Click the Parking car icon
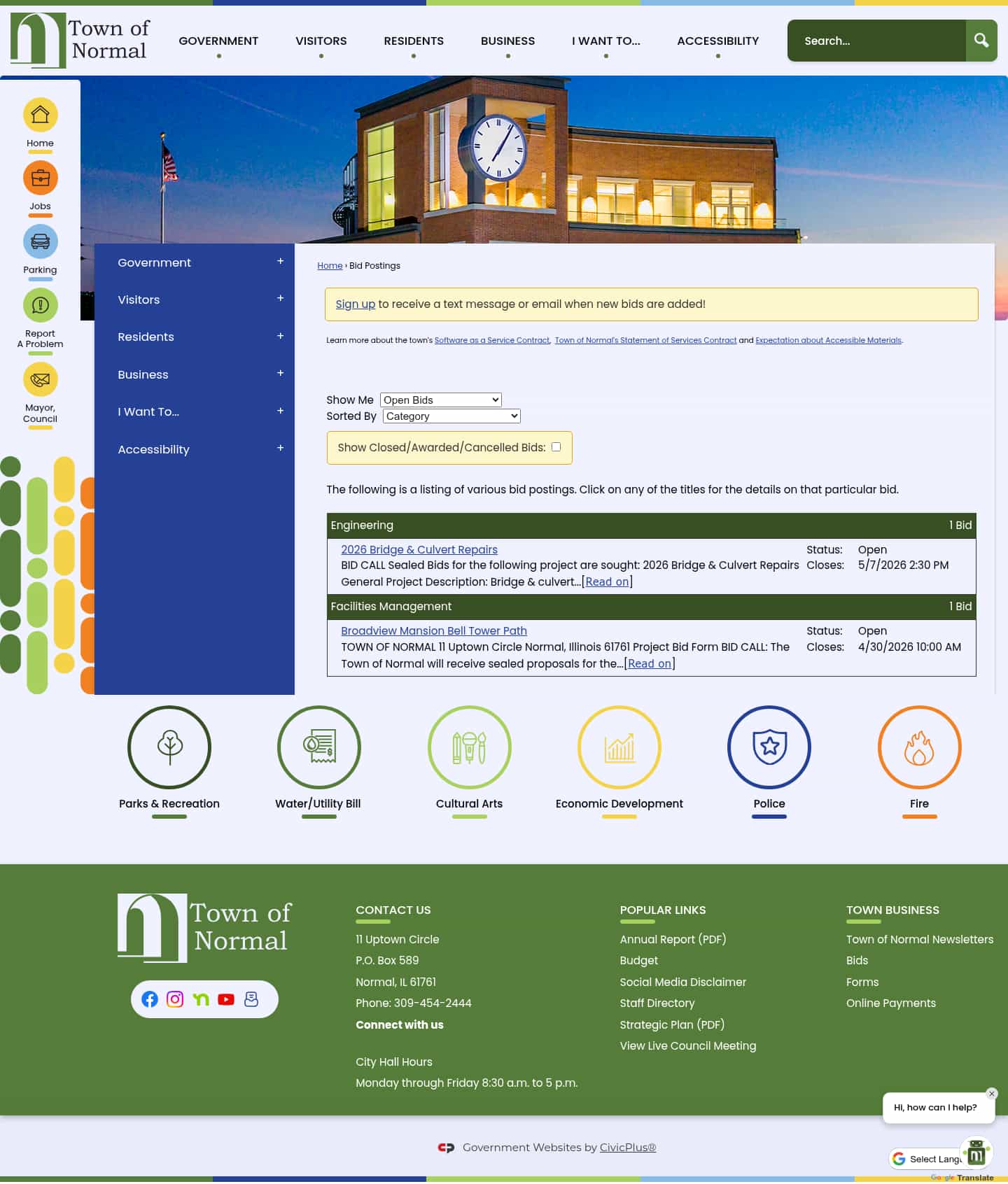The width and height of the screenshot is (1008, 1184). 40,241
